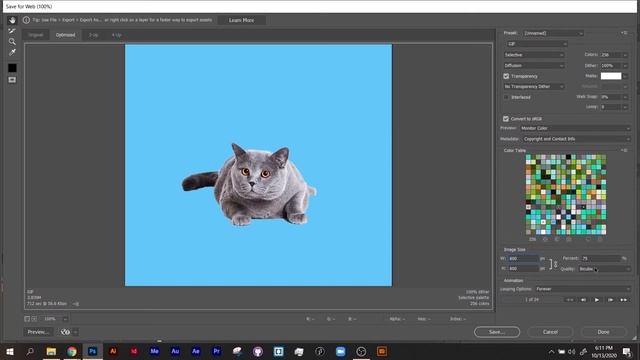Open the Color Table panel menu

point(624,150)
